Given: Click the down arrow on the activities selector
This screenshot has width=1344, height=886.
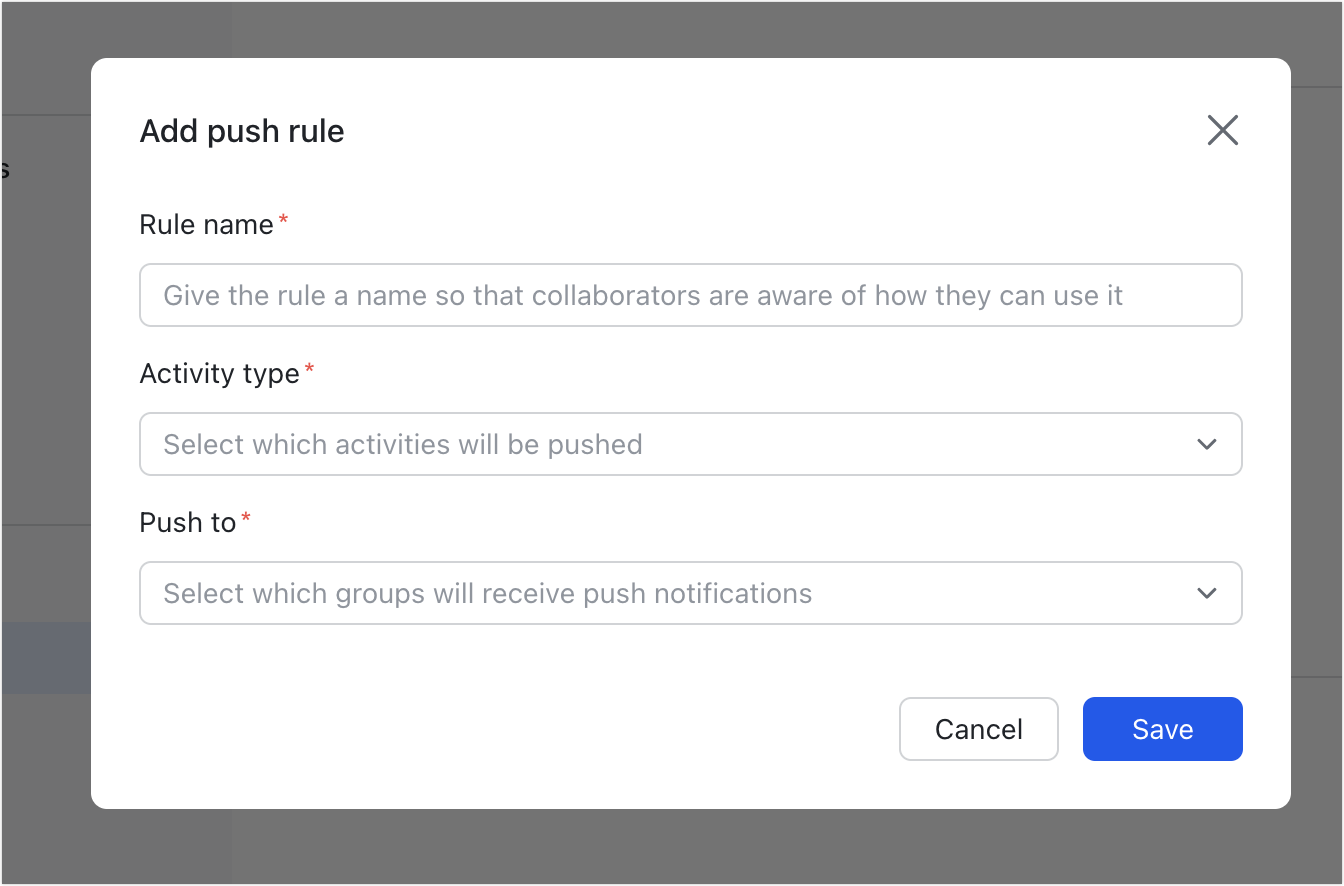Looking at the screenshot, I should [1207, 444].
